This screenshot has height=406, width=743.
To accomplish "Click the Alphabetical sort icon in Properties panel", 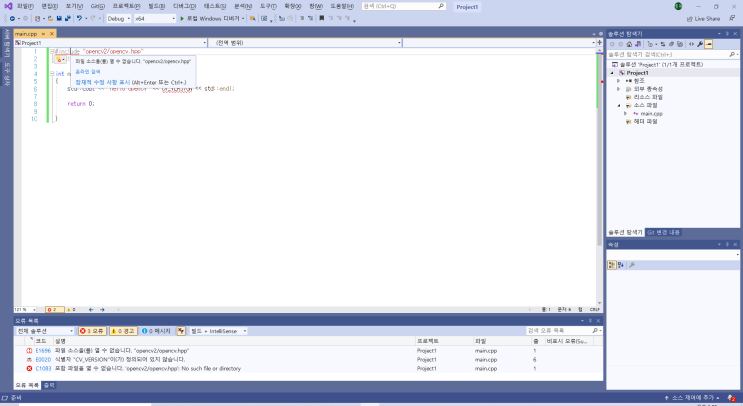I will 621,265.
